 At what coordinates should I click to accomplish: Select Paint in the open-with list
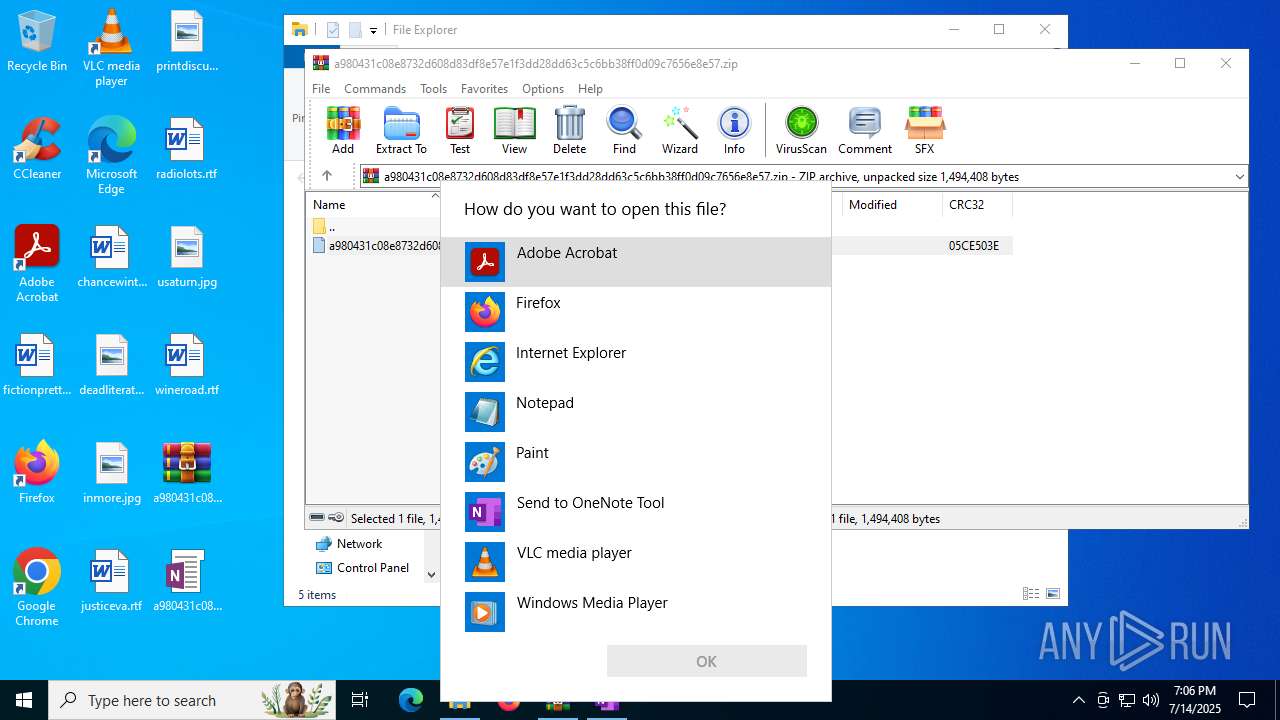coord(636,462)
